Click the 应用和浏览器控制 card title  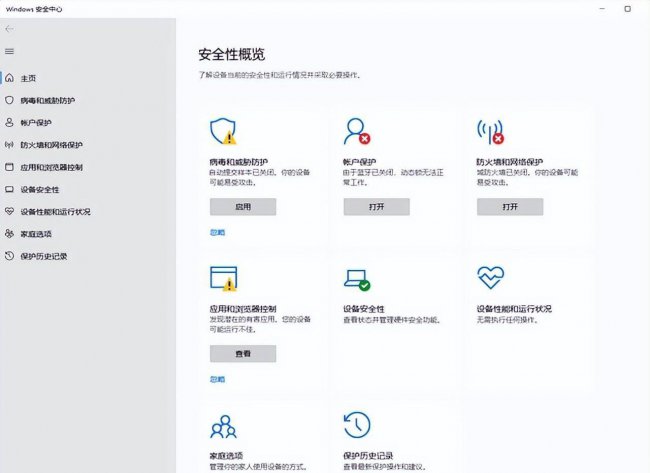(x=243, y=309)
